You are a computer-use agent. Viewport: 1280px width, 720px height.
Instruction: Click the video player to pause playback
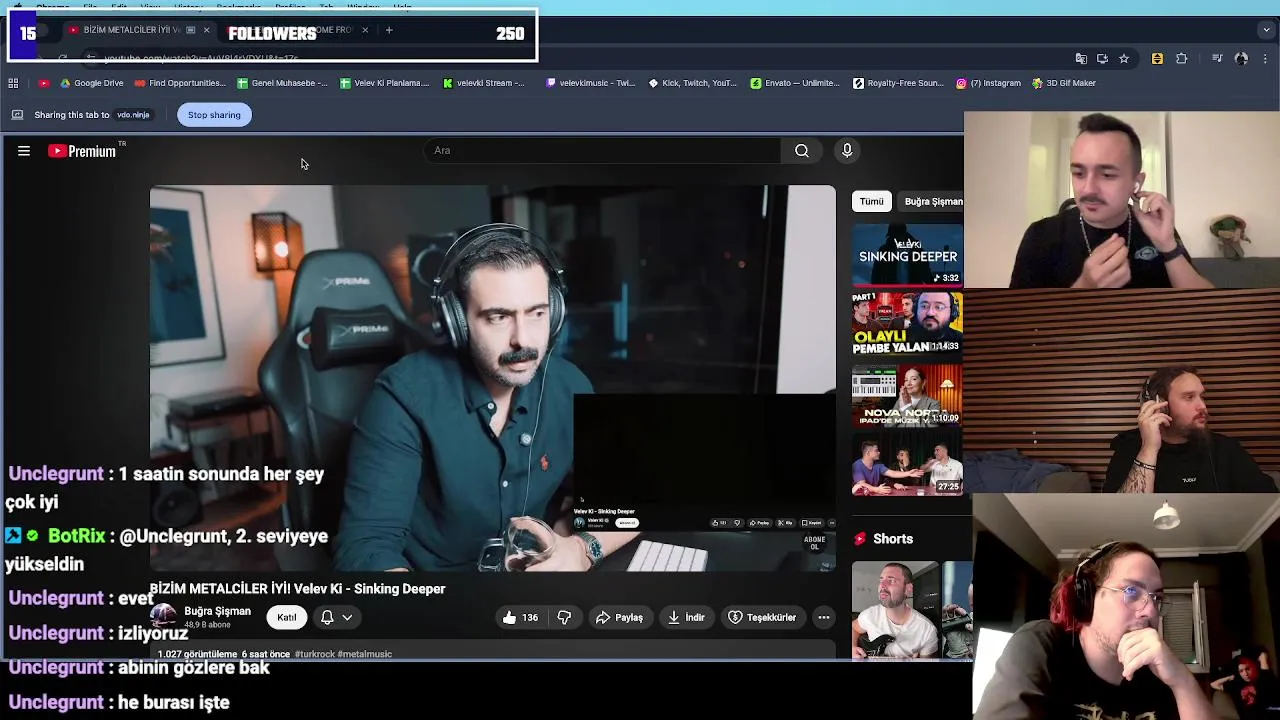point(492,377)
